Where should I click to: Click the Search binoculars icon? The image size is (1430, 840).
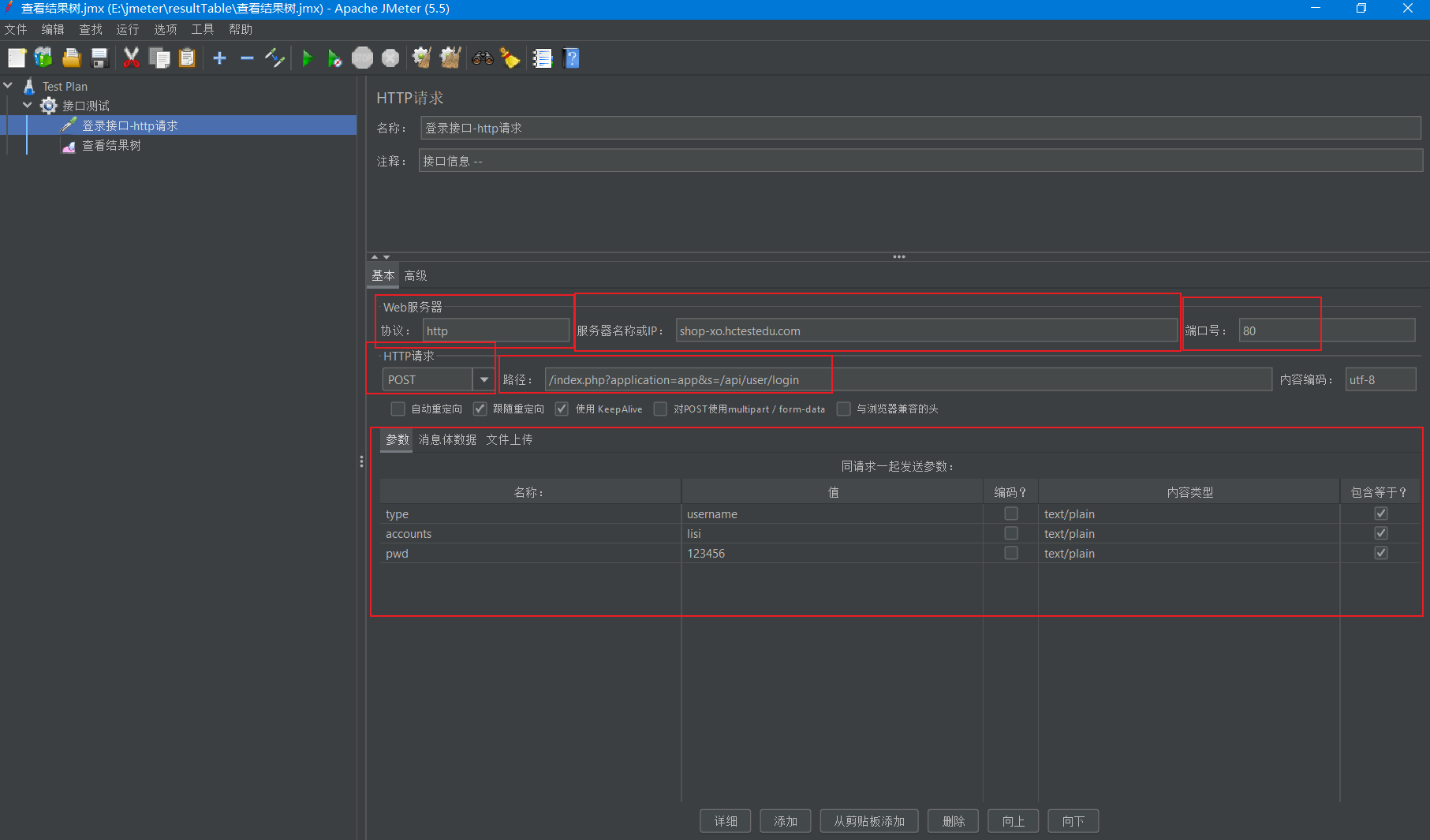(482, 58)
